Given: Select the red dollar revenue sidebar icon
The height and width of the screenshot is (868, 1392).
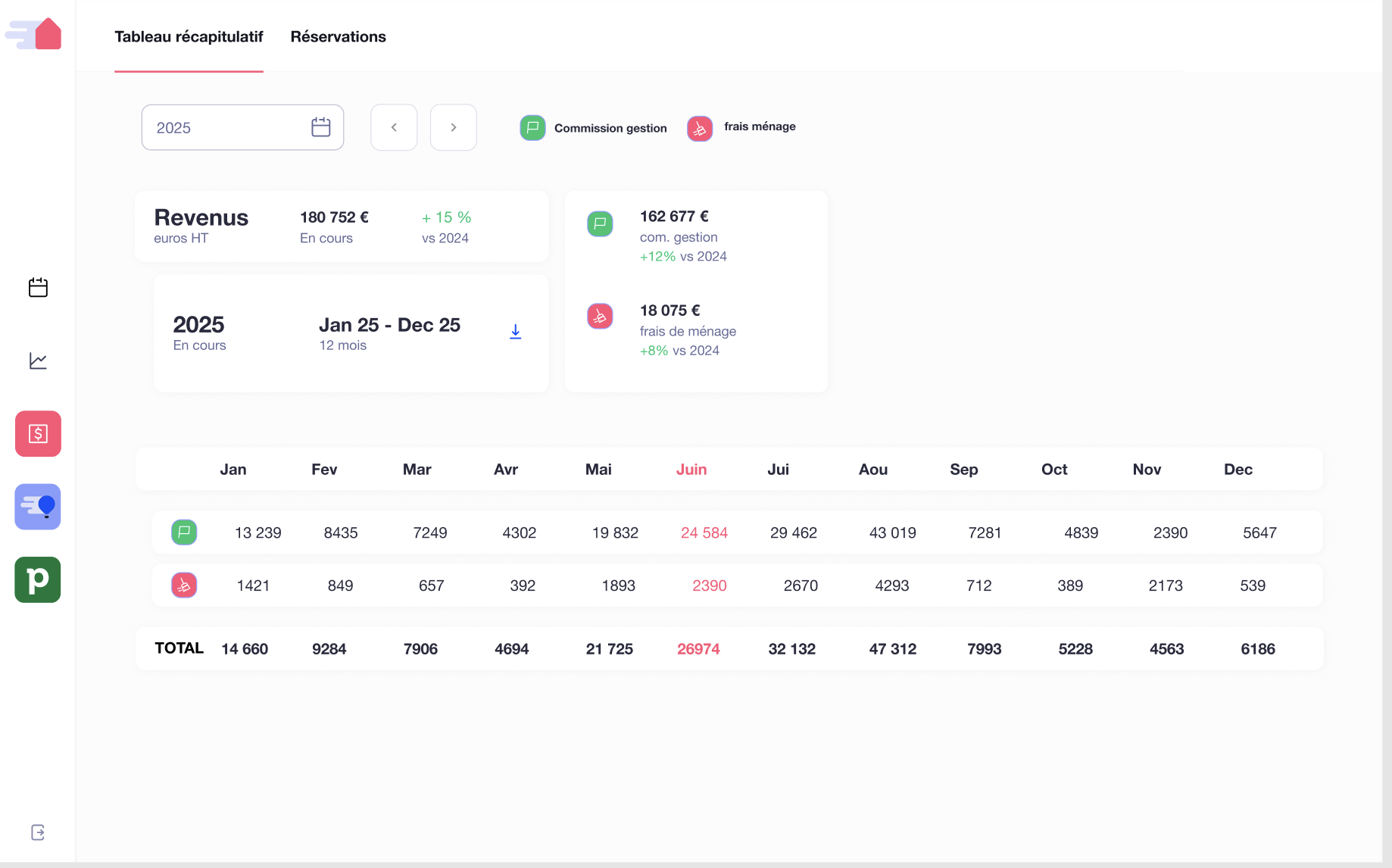Looking at the screenshot, I should tap(38, 434).
